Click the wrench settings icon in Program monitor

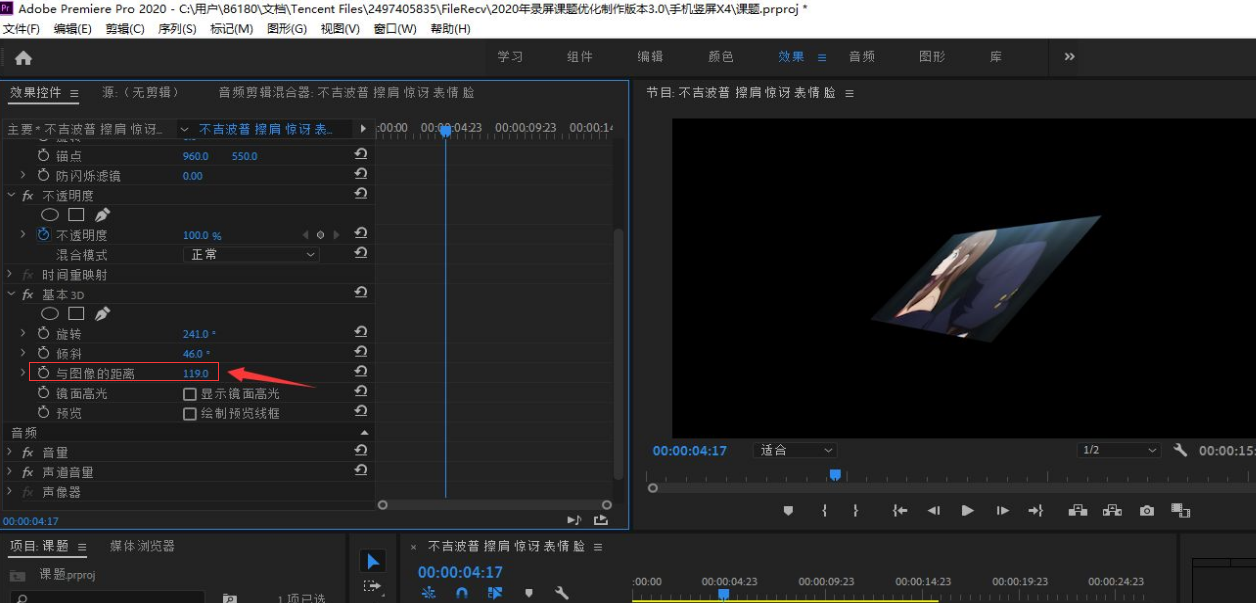click(x=1179, y=451)
